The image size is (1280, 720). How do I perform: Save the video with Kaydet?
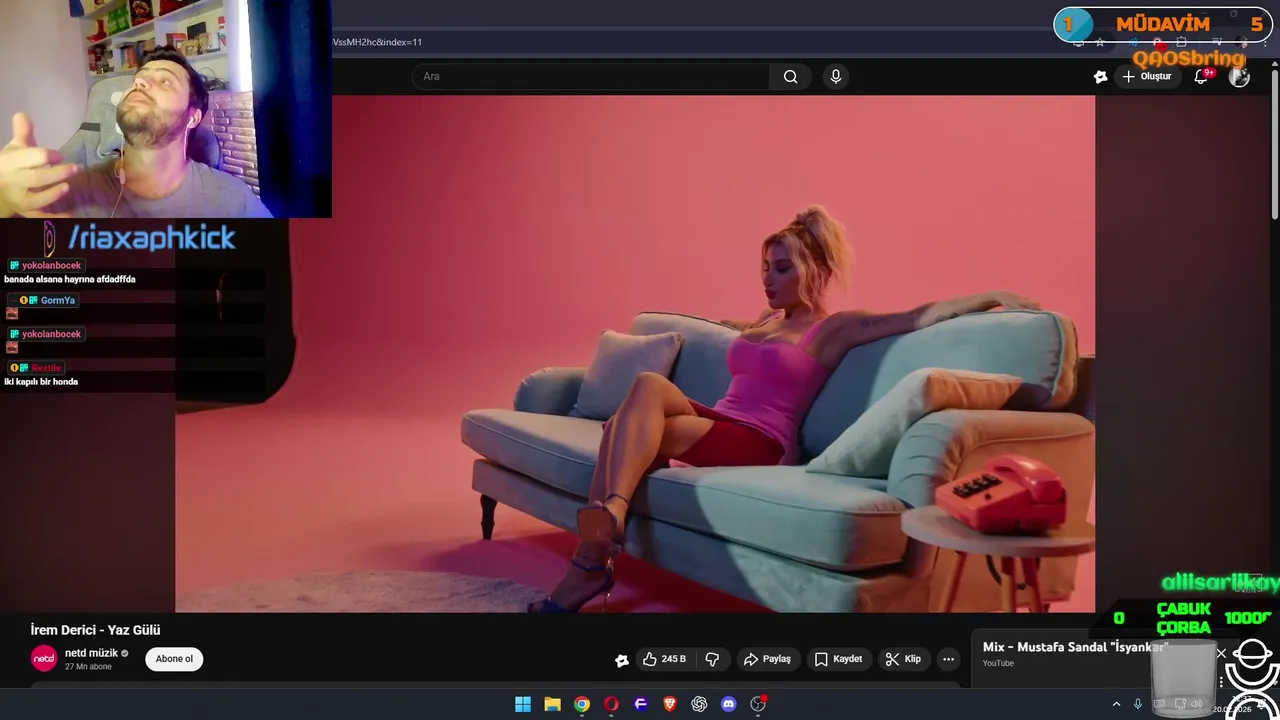(838, 659)
